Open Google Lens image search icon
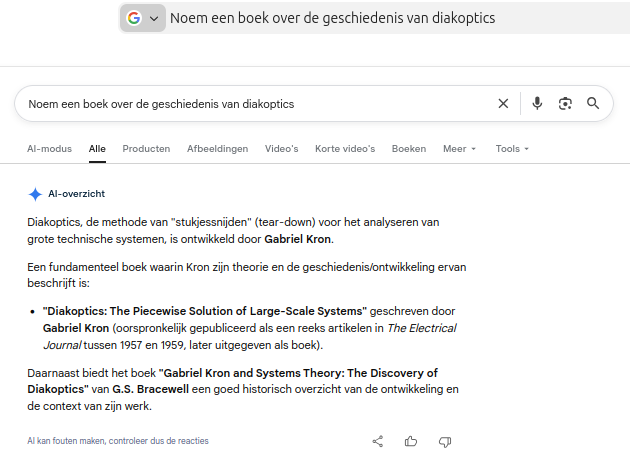The height and width of the screenshot is (459, 630). (x=565, y=104)
